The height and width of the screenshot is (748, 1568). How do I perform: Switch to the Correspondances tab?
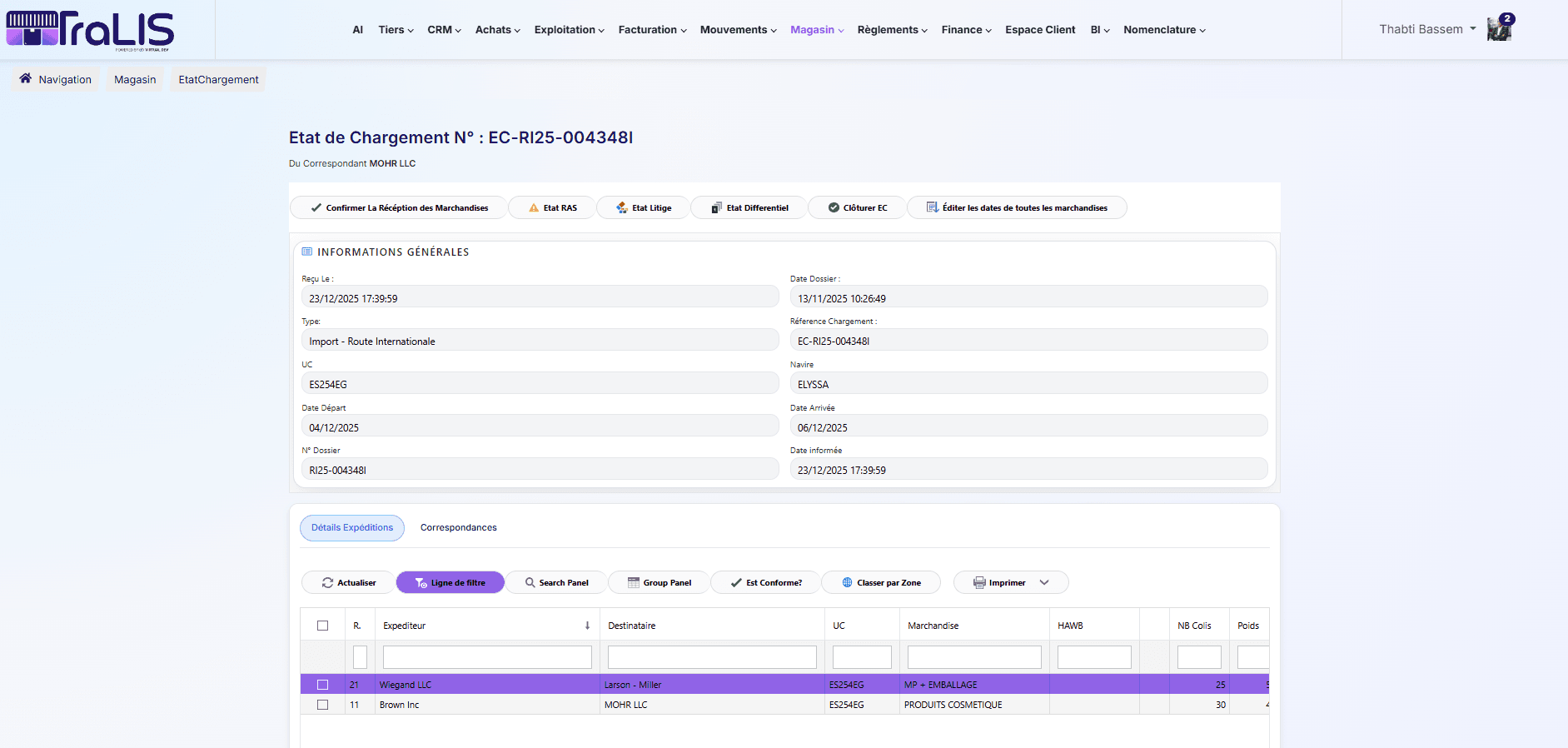[459, 528]
